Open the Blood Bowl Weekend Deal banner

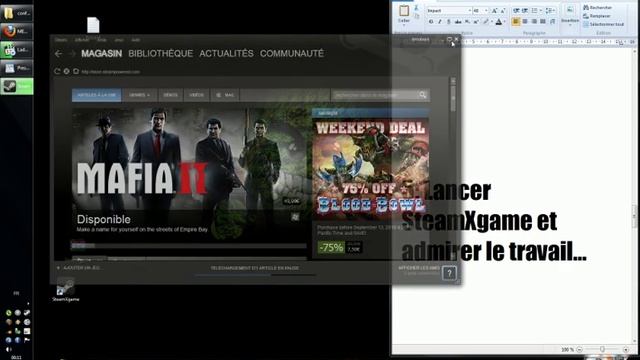[x=371, y=169]
